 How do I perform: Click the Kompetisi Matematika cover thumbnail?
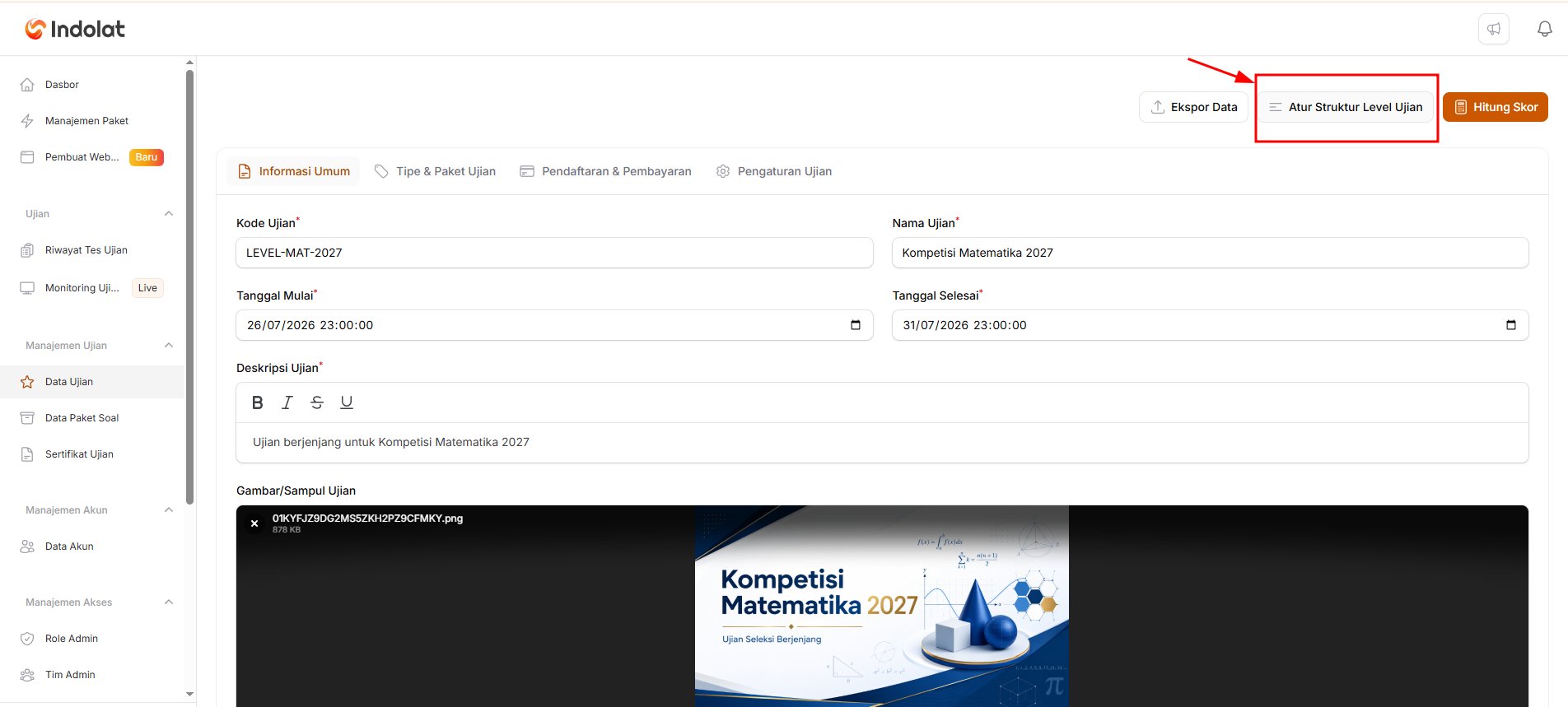point(882,606)
